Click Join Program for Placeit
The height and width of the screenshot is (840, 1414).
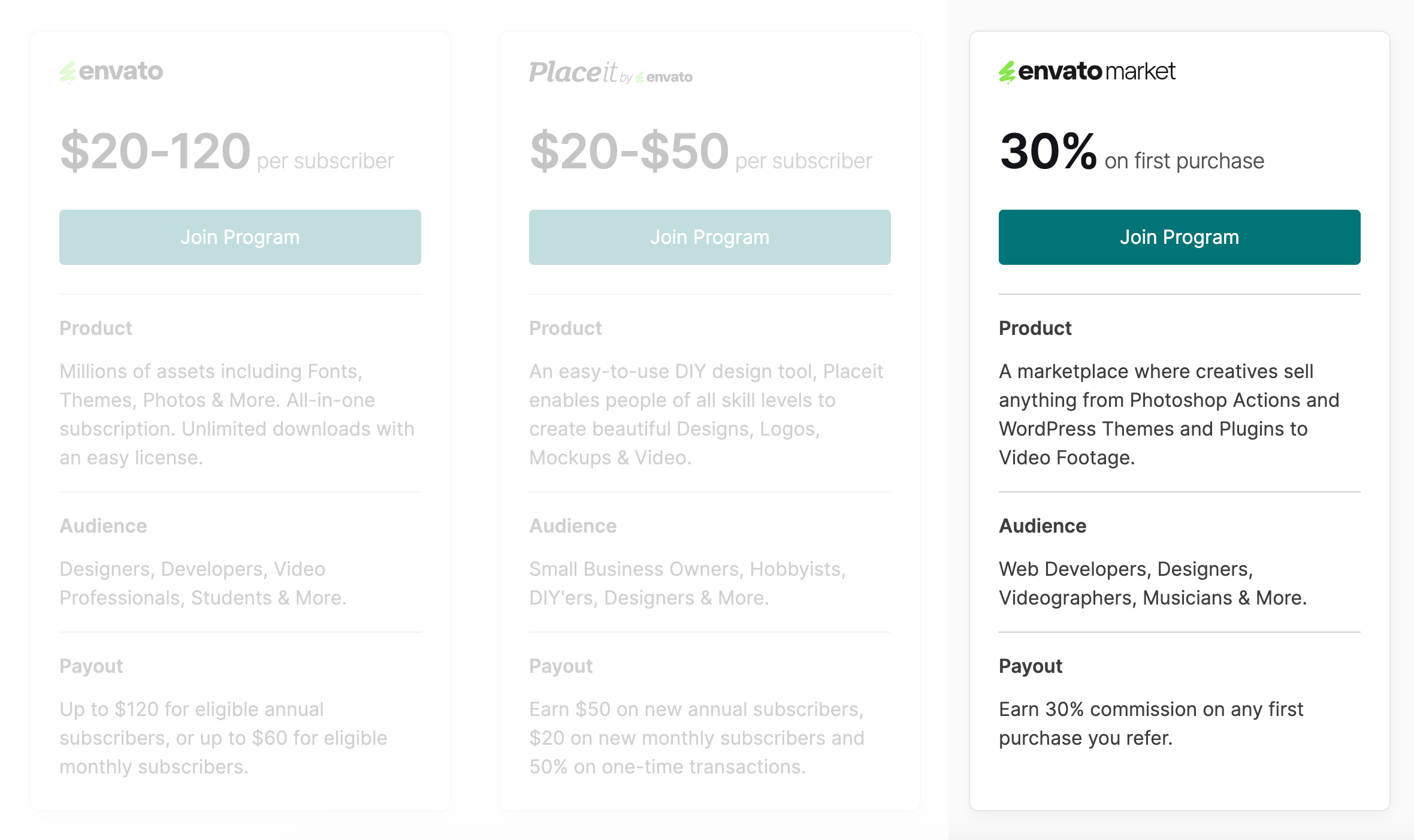click(x=709, y=237)
